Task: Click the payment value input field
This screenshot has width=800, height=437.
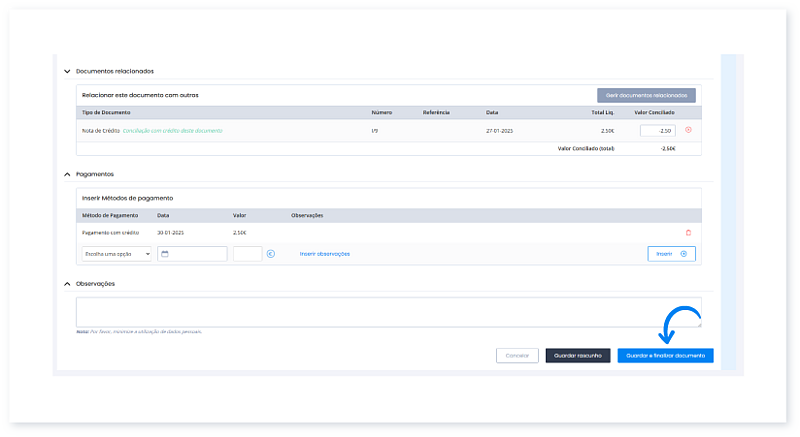Action: (247, 254)
